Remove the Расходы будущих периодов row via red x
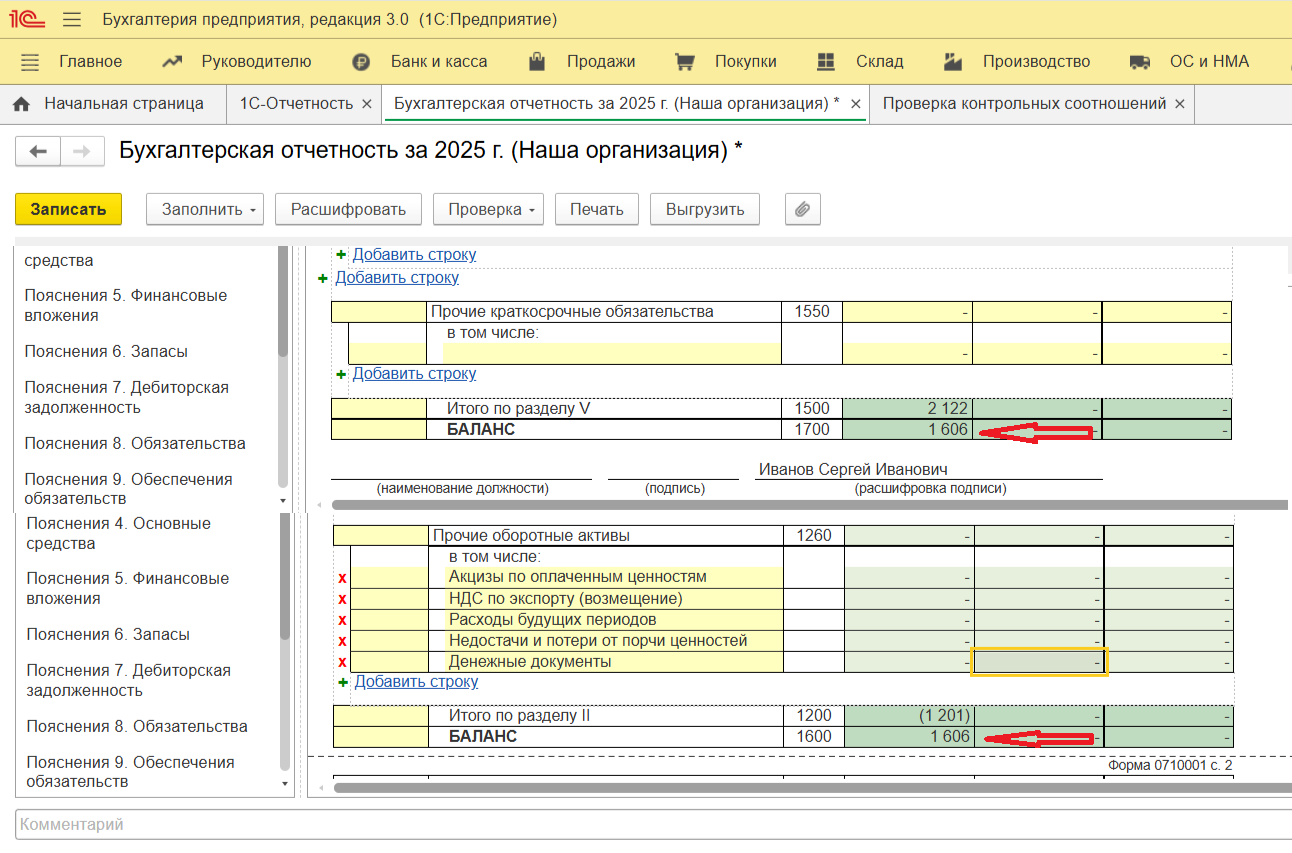Image resolution: width=1292 pixels, height=853 pixels. [342, 620]
